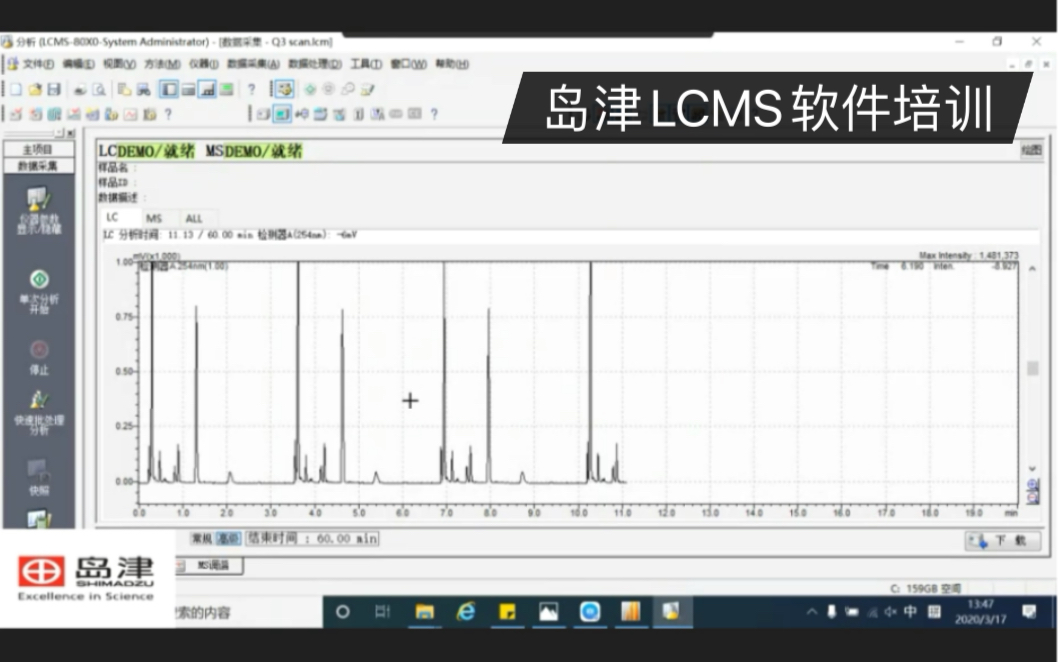This screenshot has height=662, width=1058.
Task: Toggle the highlighted MS acquisition toolbar icon
Action: point(281,112)
